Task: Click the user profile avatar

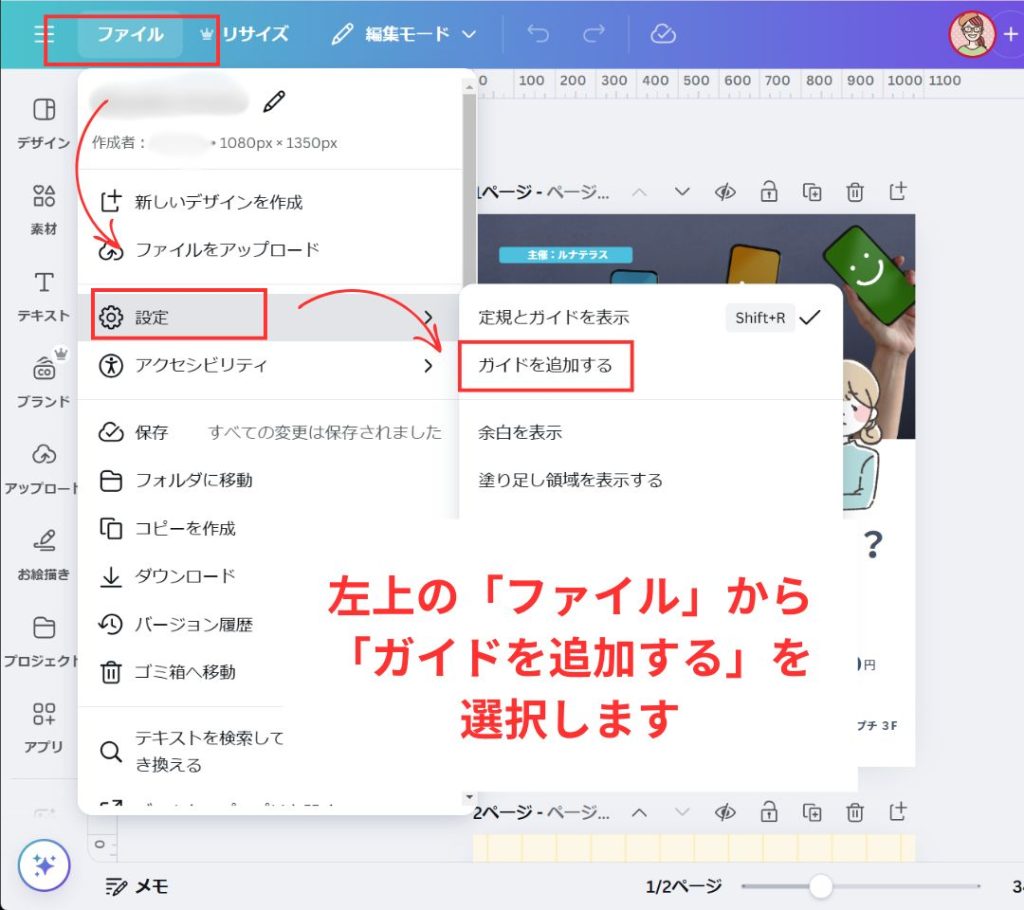Action: coord(971,34)
